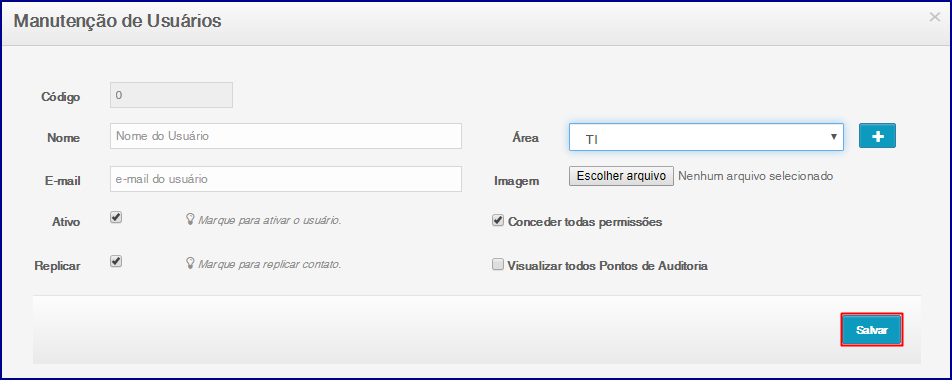The width and height of the screenshot is (952, 380).
Task: Click the 'Código' label
Action: (x=61, y=97)
